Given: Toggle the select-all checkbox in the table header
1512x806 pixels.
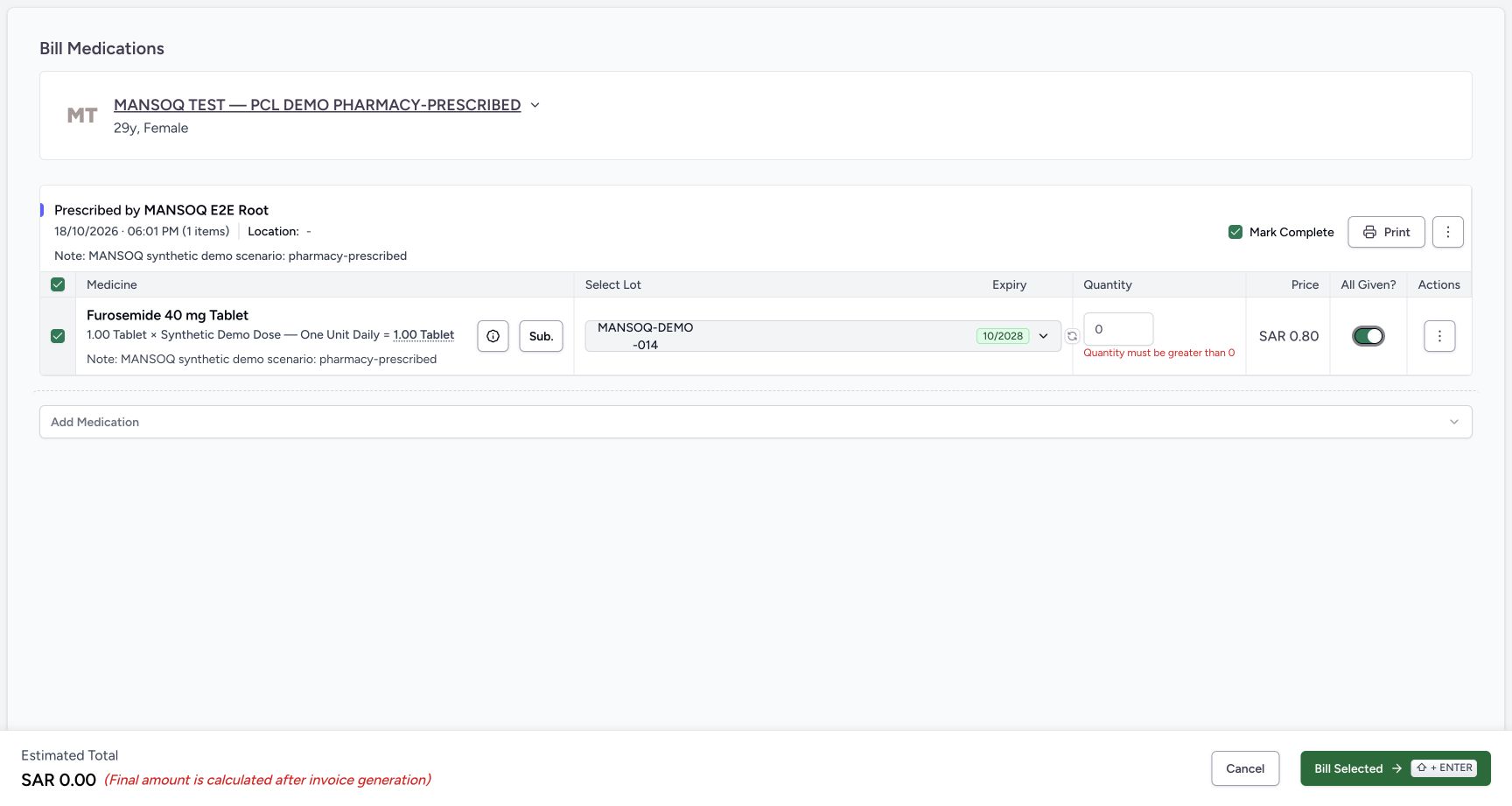Looking at the screenshot, I should (58, 284).
